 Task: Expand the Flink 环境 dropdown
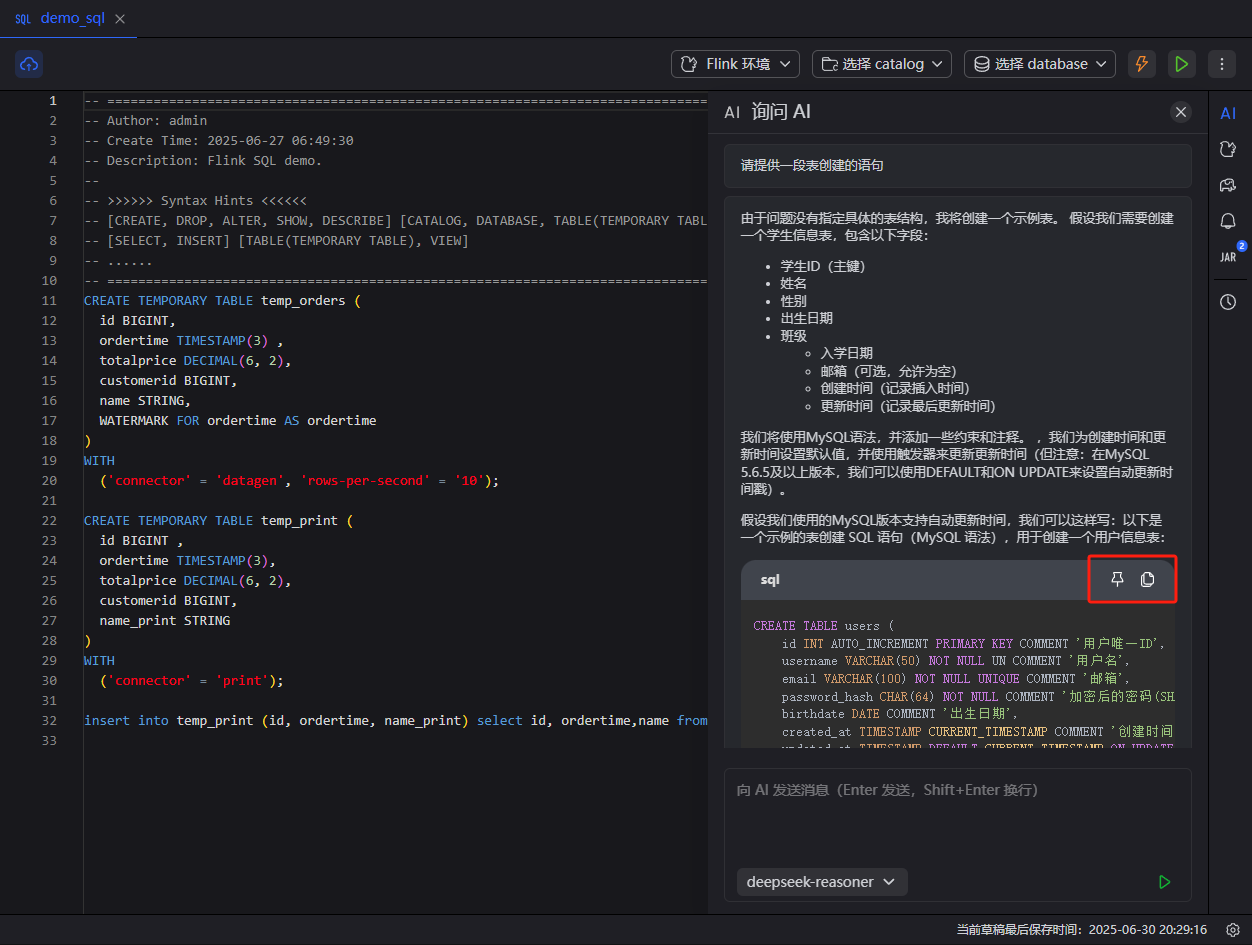tap(735, 64)
